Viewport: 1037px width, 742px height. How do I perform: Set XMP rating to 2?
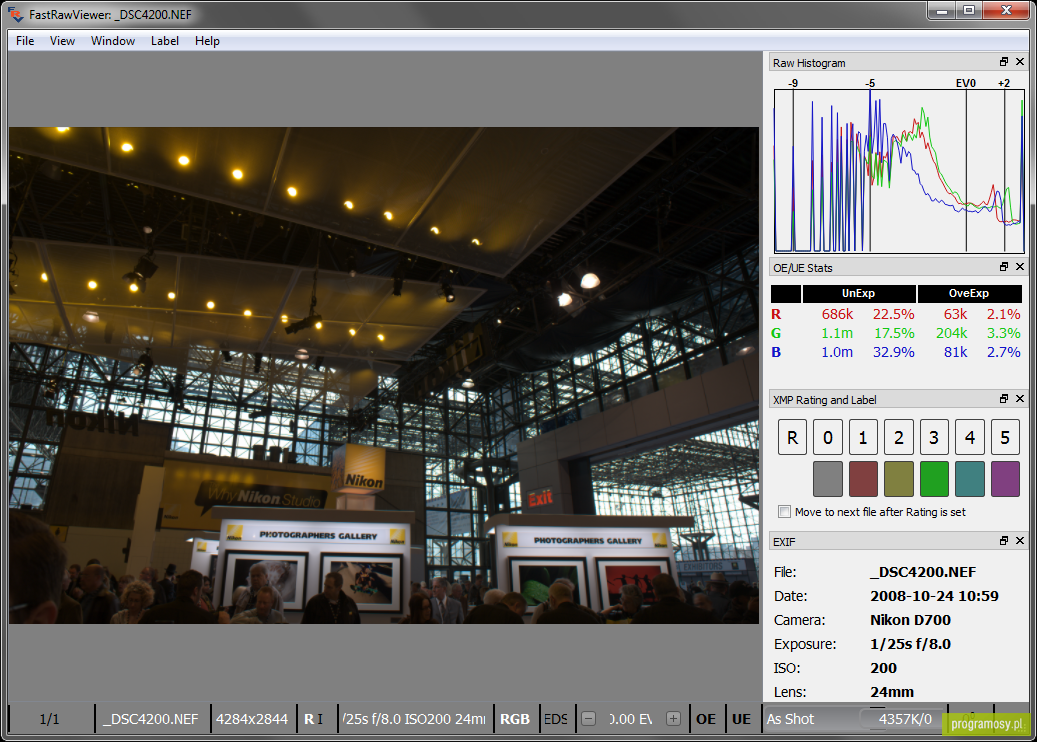coord(899,437)
